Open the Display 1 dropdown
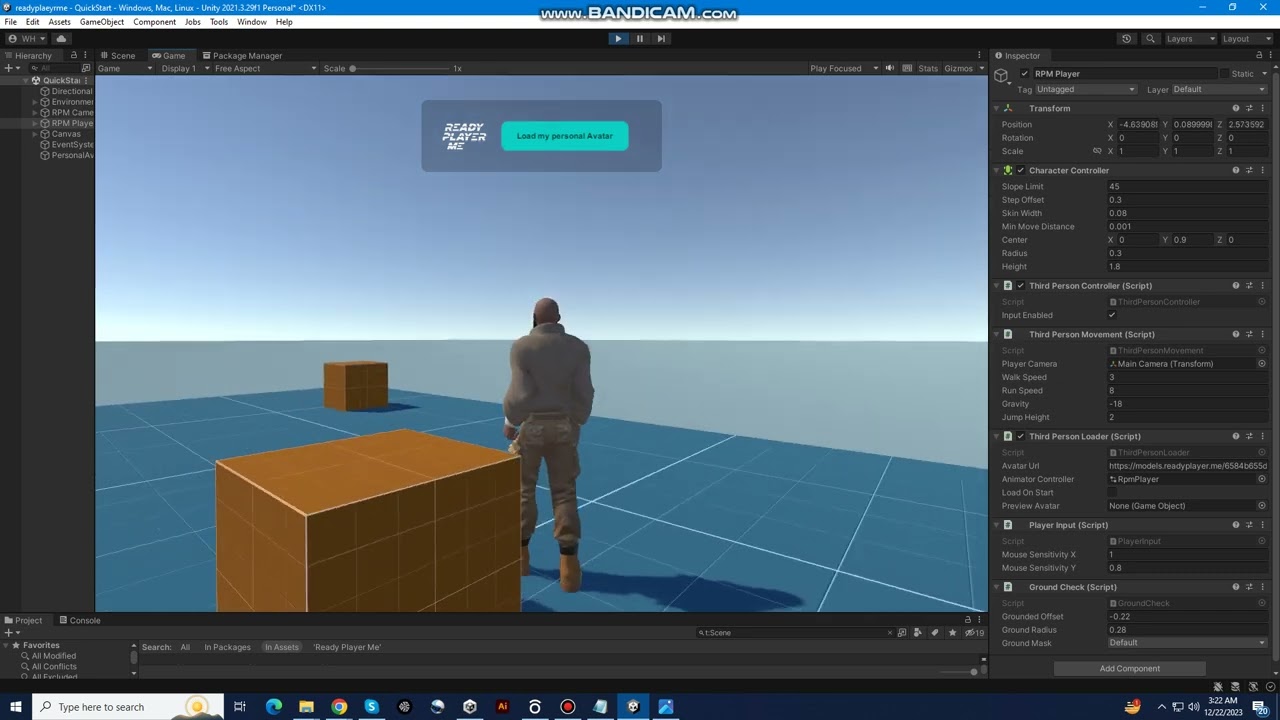The image size is (1280, 720). 185,68
